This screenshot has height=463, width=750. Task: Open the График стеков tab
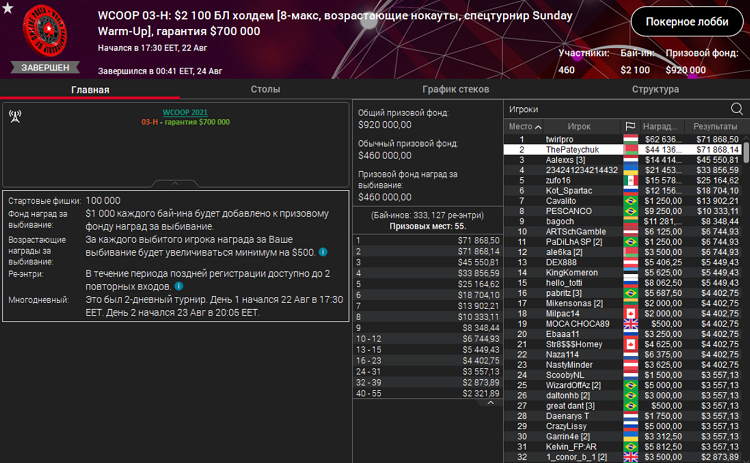click(x=455, y=89)
